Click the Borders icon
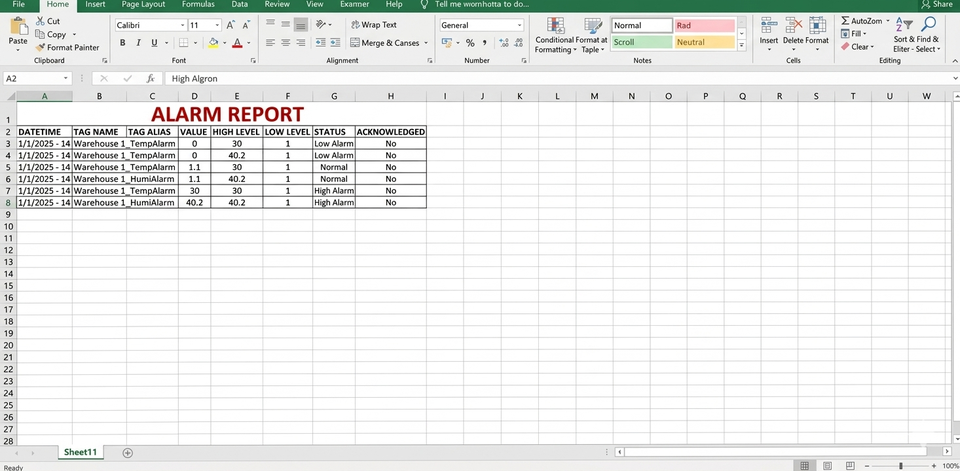 [x=184, y=43]
